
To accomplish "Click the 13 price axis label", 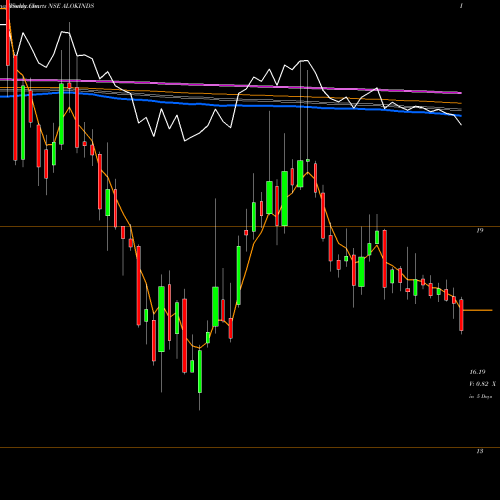I will [480, 451].
